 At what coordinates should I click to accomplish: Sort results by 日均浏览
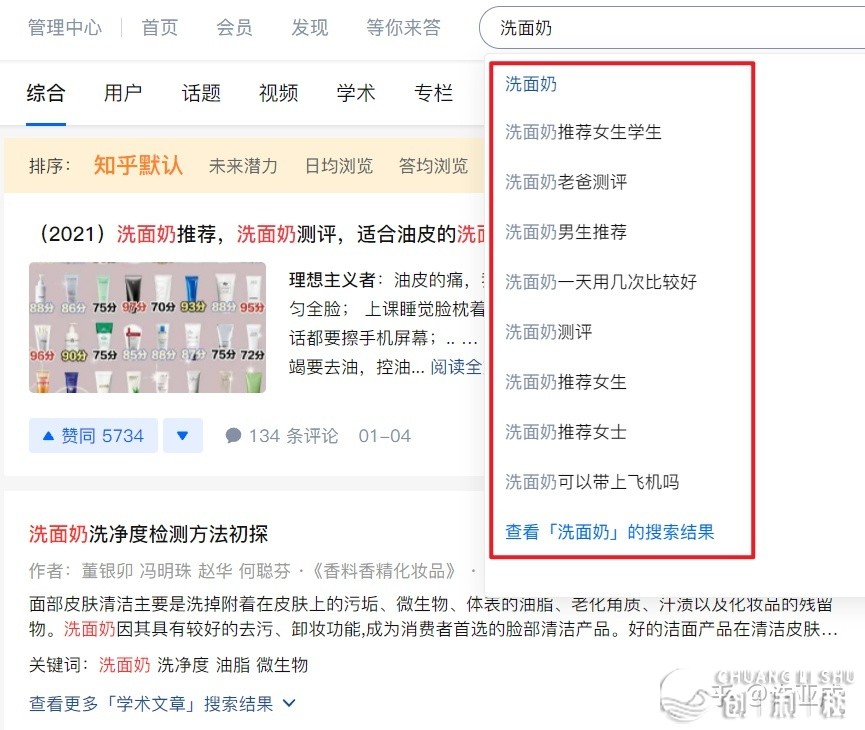pos(339,166)
